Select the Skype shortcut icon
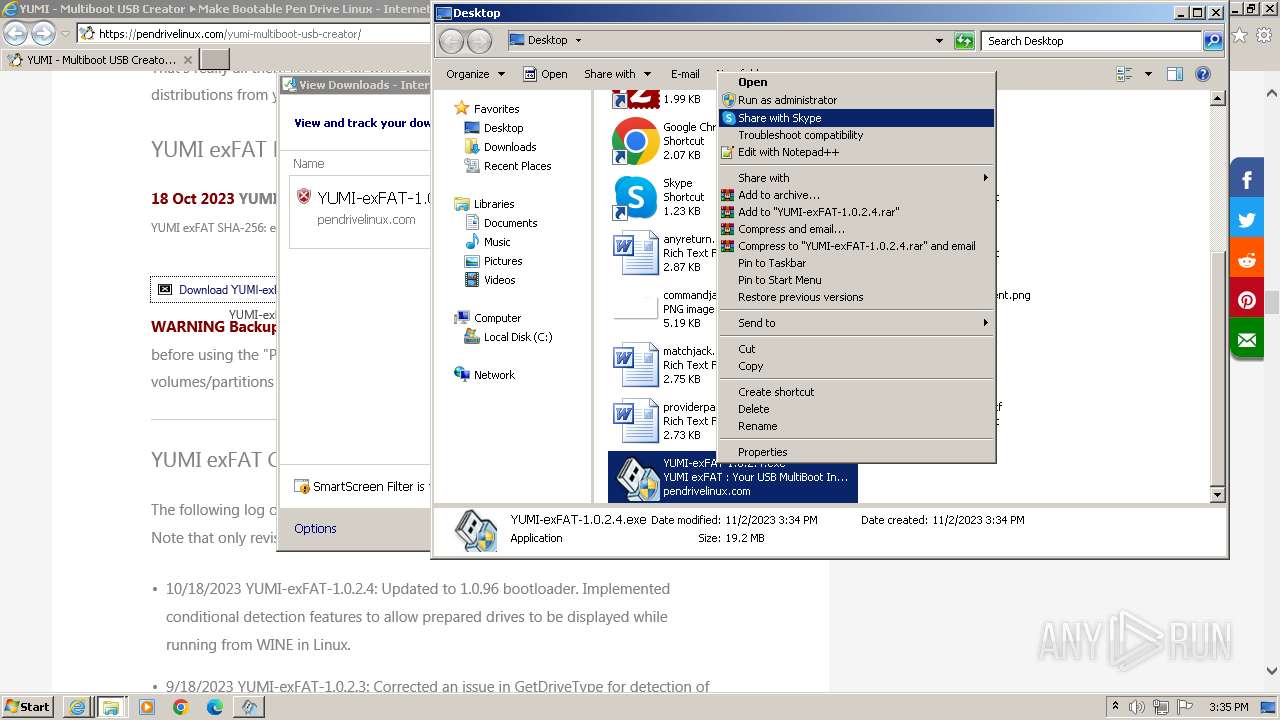Screen dimensions: 1280x720 tap(635, 197)
